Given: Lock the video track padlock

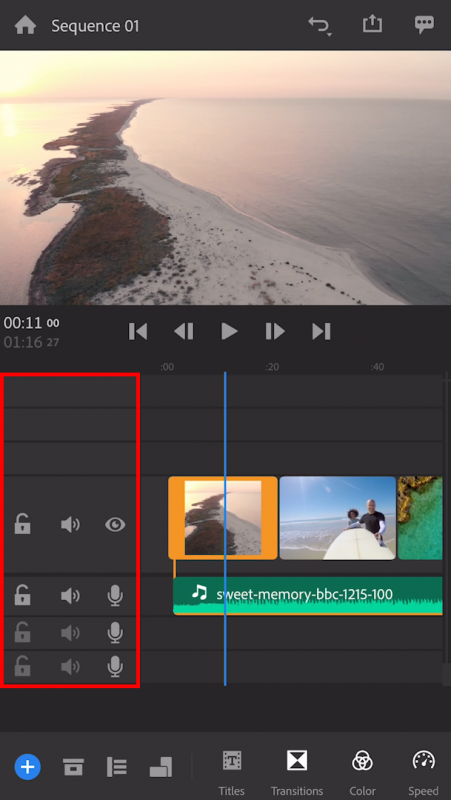Looking at the screenshot, I should tap(22, 524).
